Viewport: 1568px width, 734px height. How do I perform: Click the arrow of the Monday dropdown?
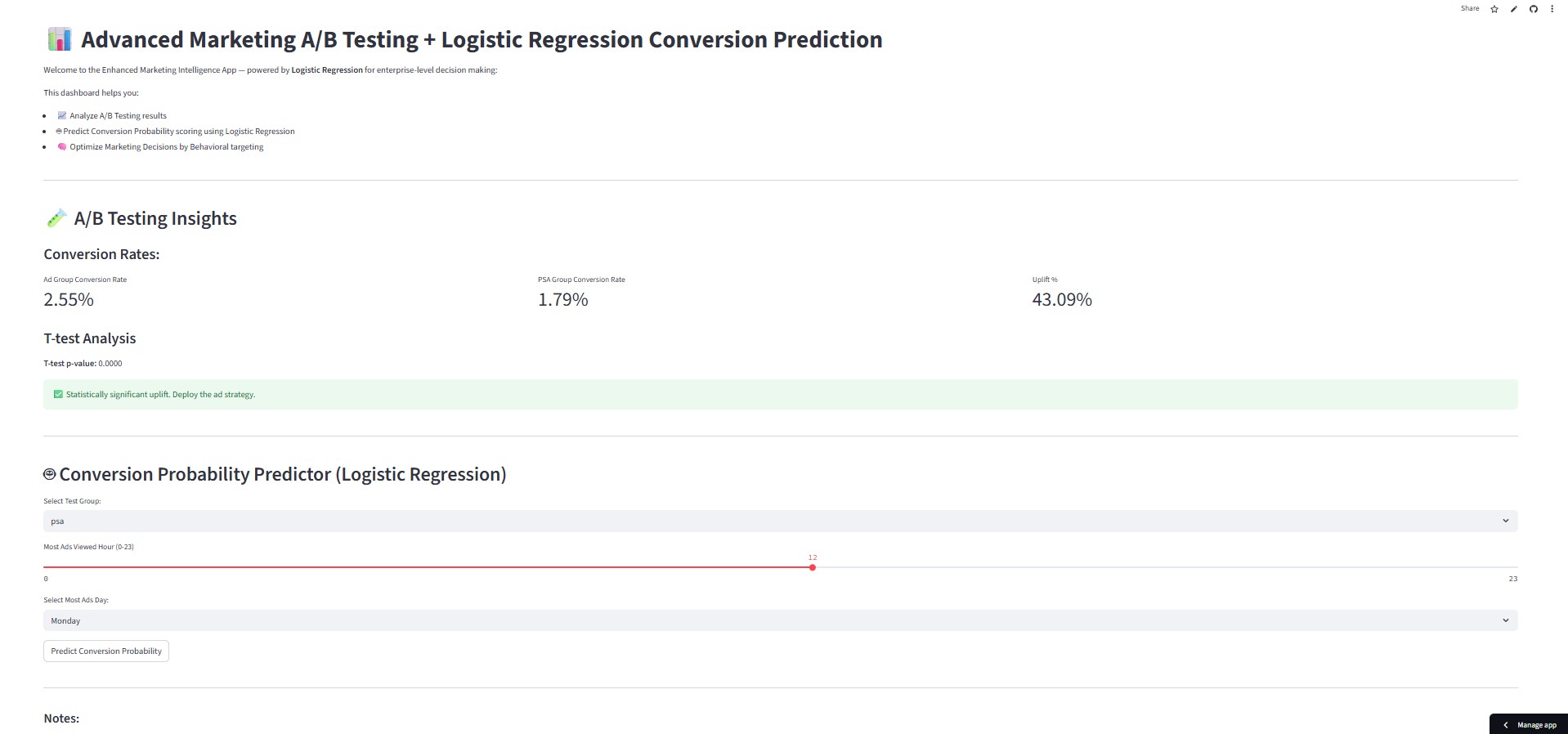coord(1506,620)
